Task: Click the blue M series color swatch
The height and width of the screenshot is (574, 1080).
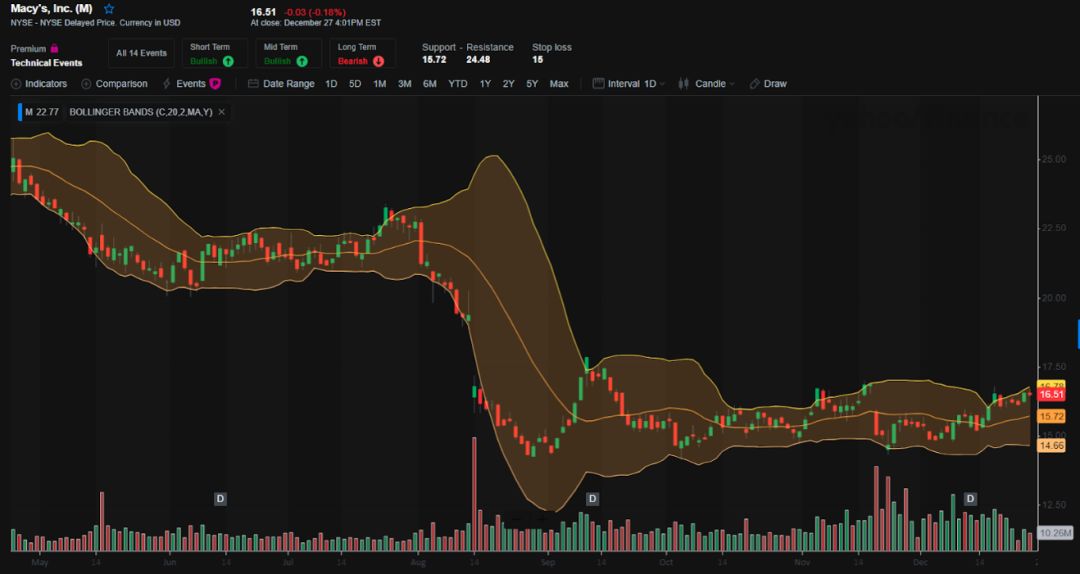Action: (x=20, y=112)
